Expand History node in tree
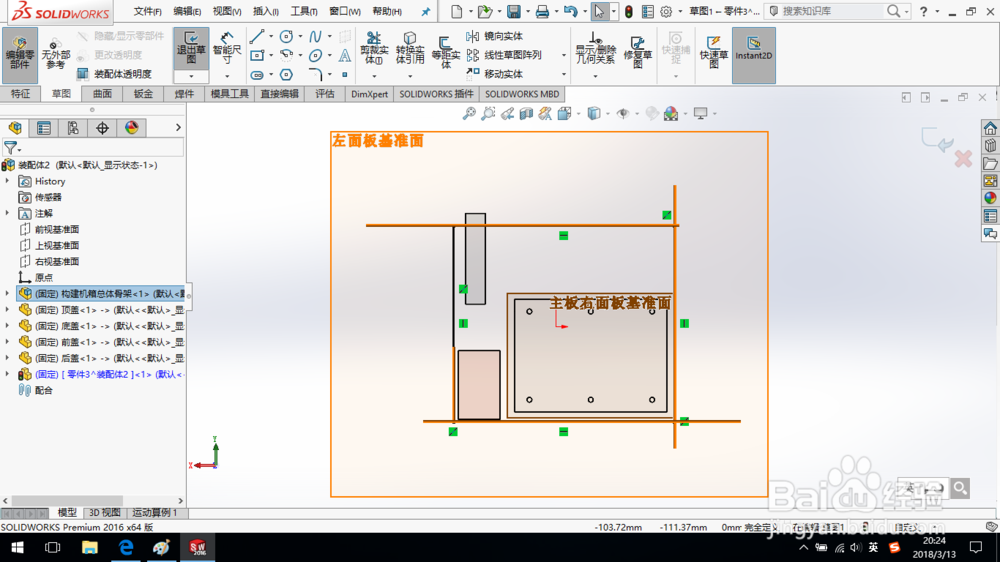The width and height of the screenshot is (1000, 562). (7, 181)
